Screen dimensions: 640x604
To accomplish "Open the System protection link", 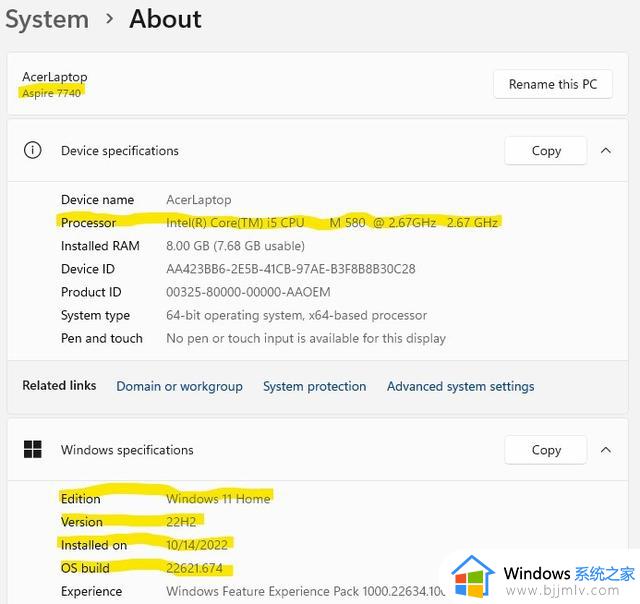I will [x=314, y=386].
